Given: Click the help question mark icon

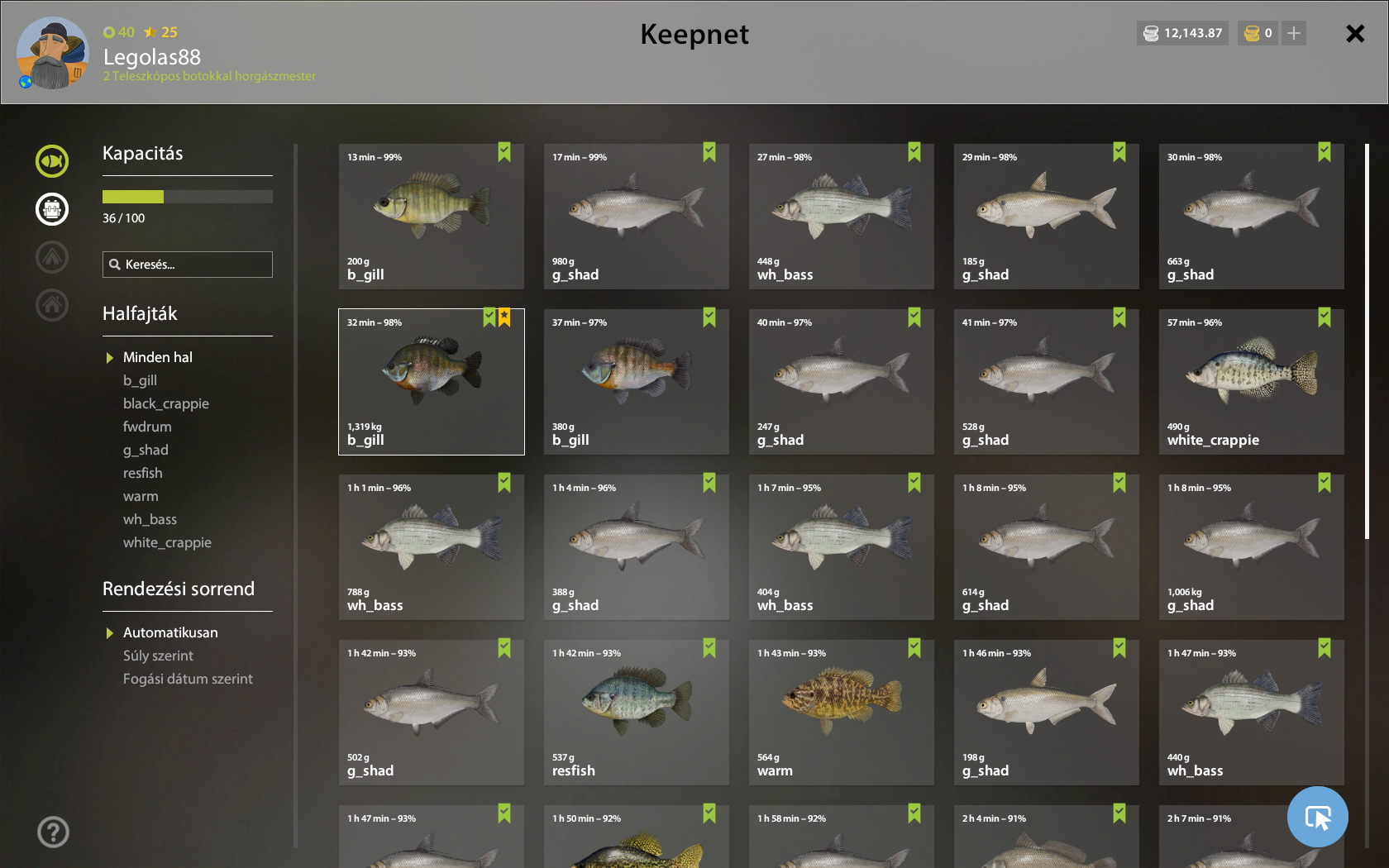Looking at the screenshot, I should point(53,832).
